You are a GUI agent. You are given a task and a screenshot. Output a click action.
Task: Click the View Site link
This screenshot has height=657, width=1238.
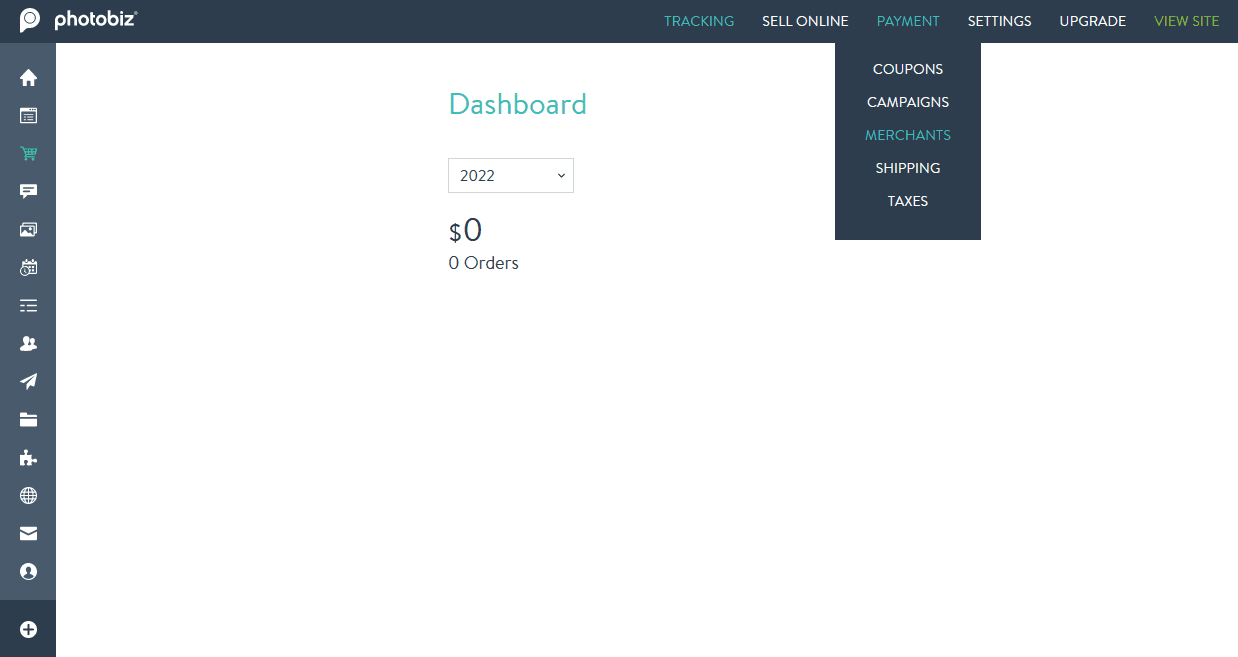coord(1186,21)
